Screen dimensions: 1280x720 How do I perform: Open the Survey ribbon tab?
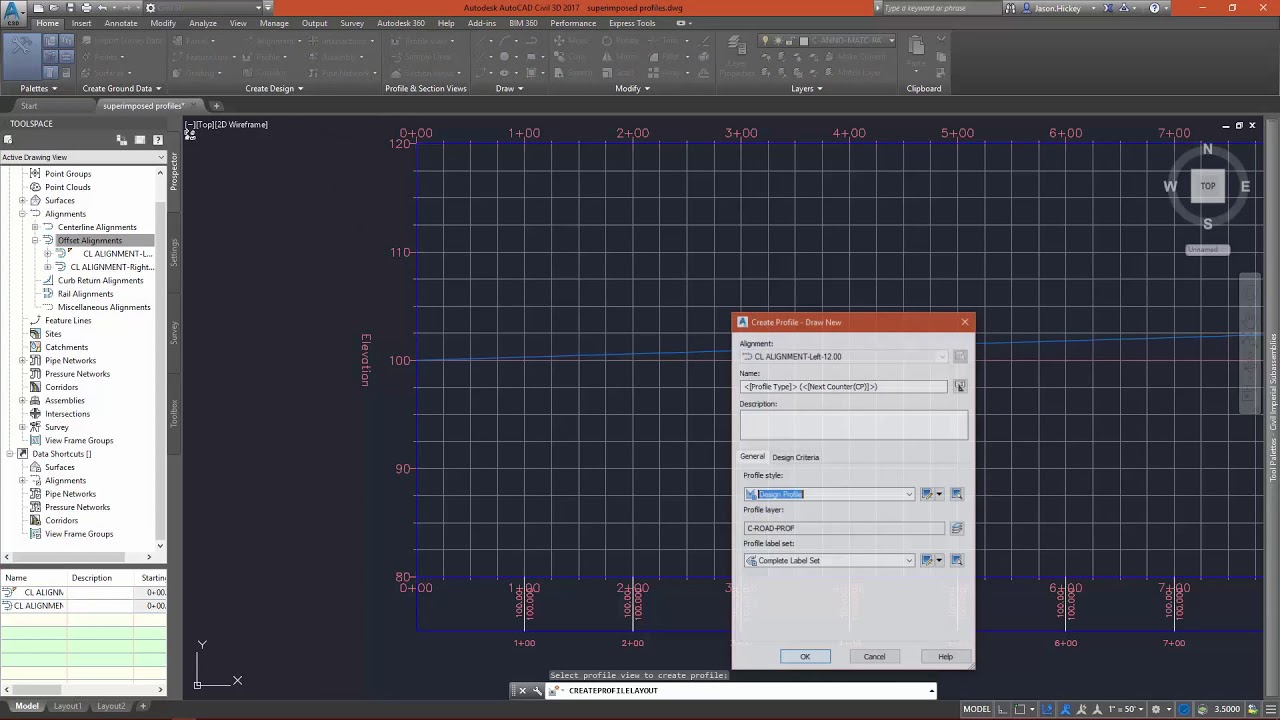(352, 23)
